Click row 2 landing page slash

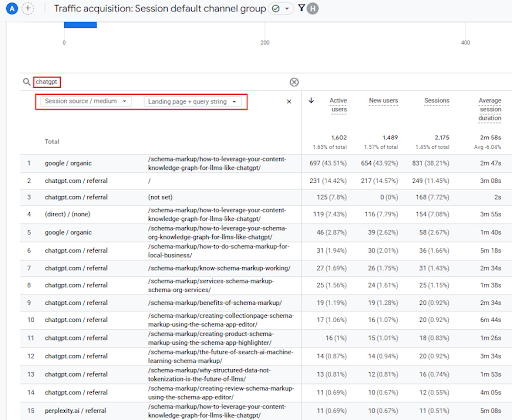[149, 181]
